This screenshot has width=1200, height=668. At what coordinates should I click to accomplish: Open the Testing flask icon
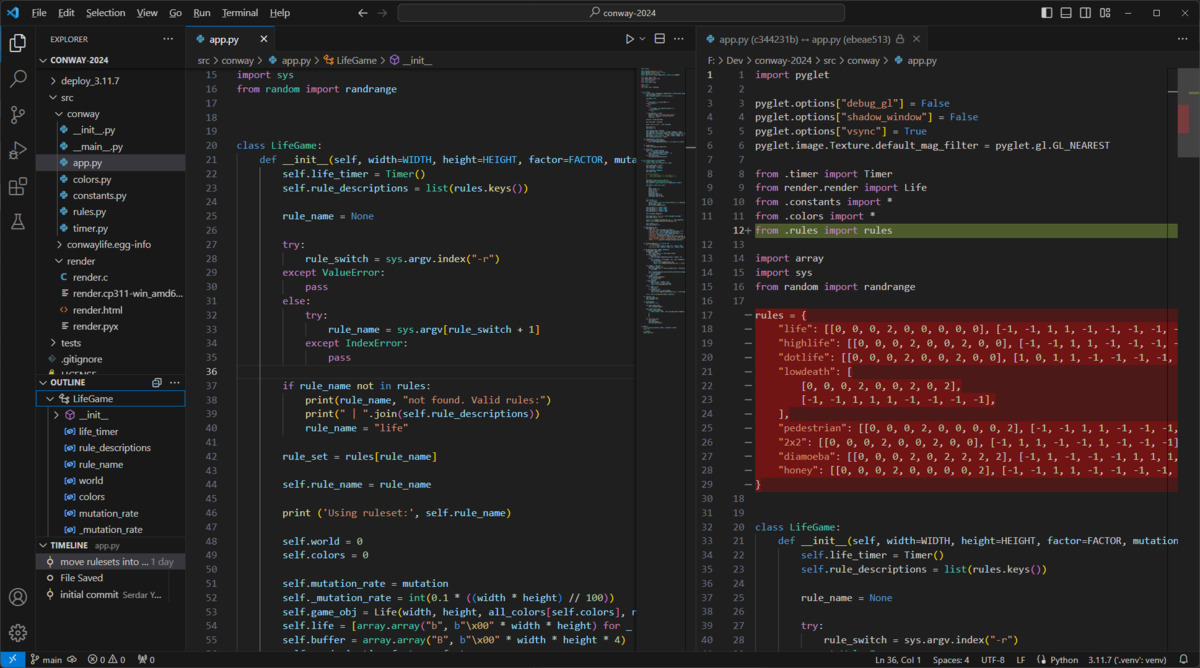click(x=17, y=224)
